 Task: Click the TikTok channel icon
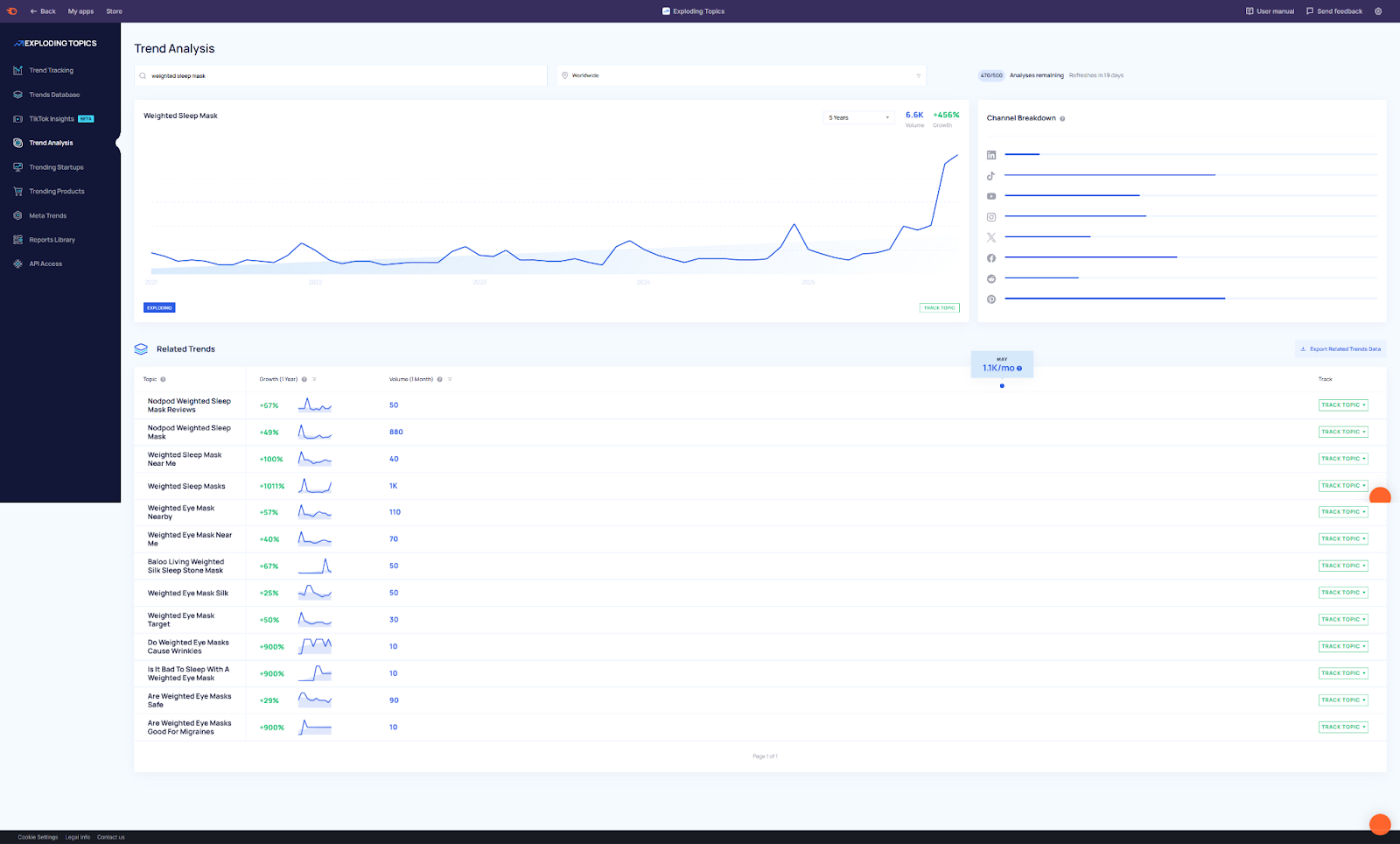coord(991,176)
